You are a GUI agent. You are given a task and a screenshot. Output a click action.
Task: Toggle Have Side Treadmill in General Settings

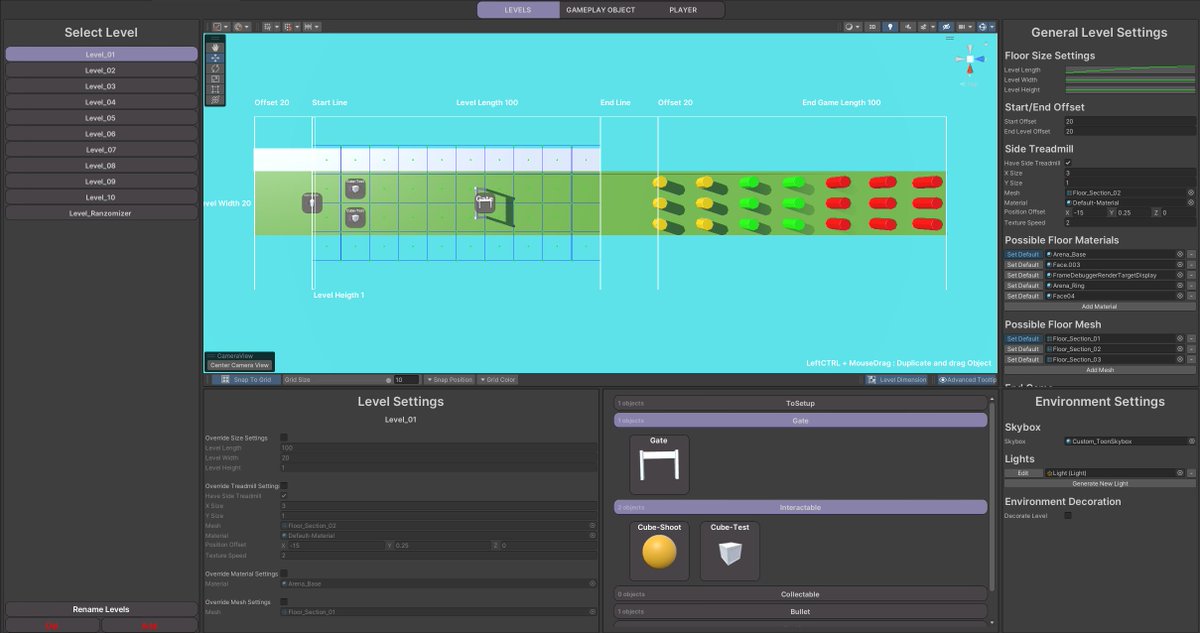click(1068, 162)
